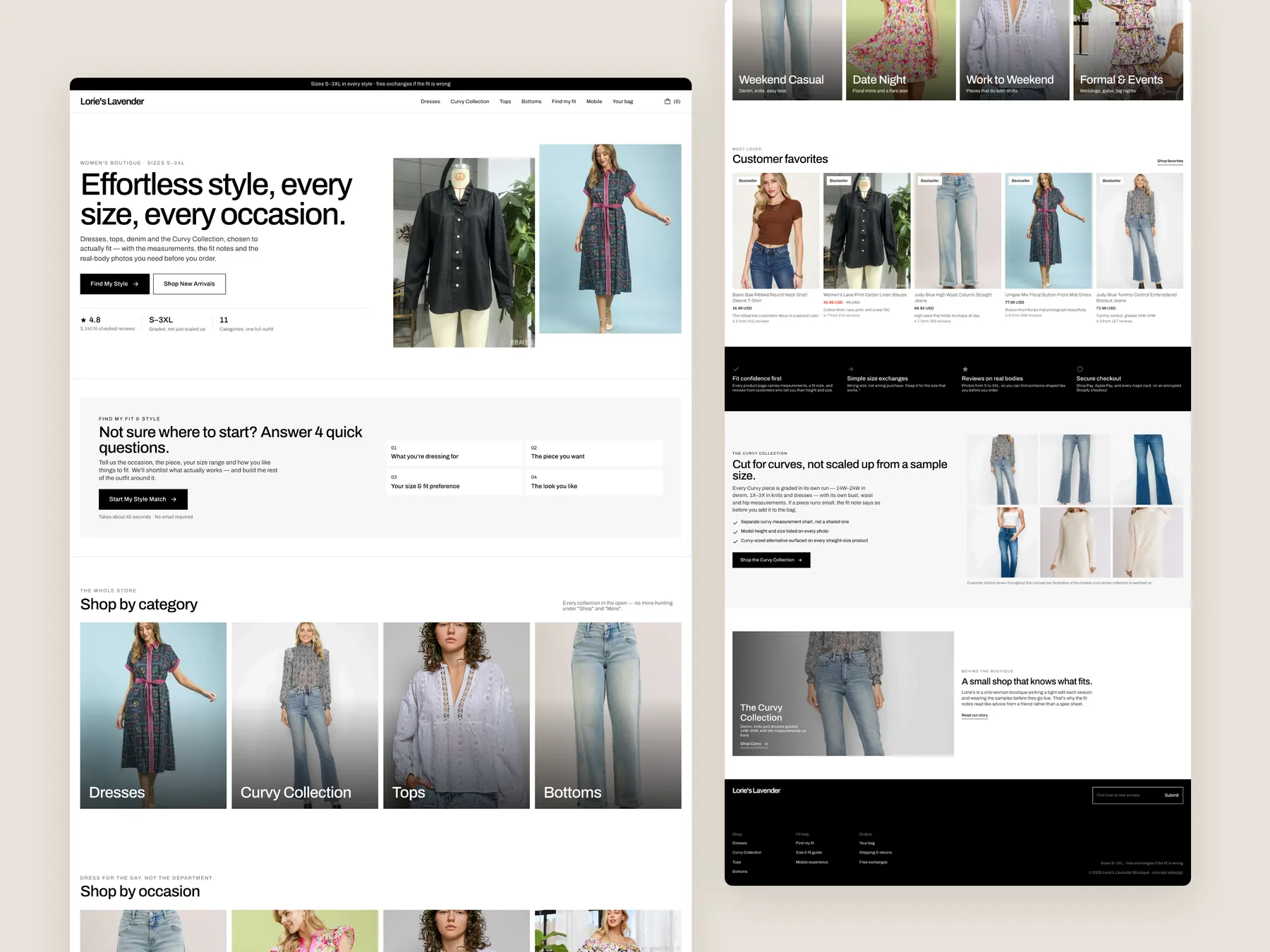Open the Date Night occasion card
This screenshot has height=952, width=1270.
tap(901, 50)
